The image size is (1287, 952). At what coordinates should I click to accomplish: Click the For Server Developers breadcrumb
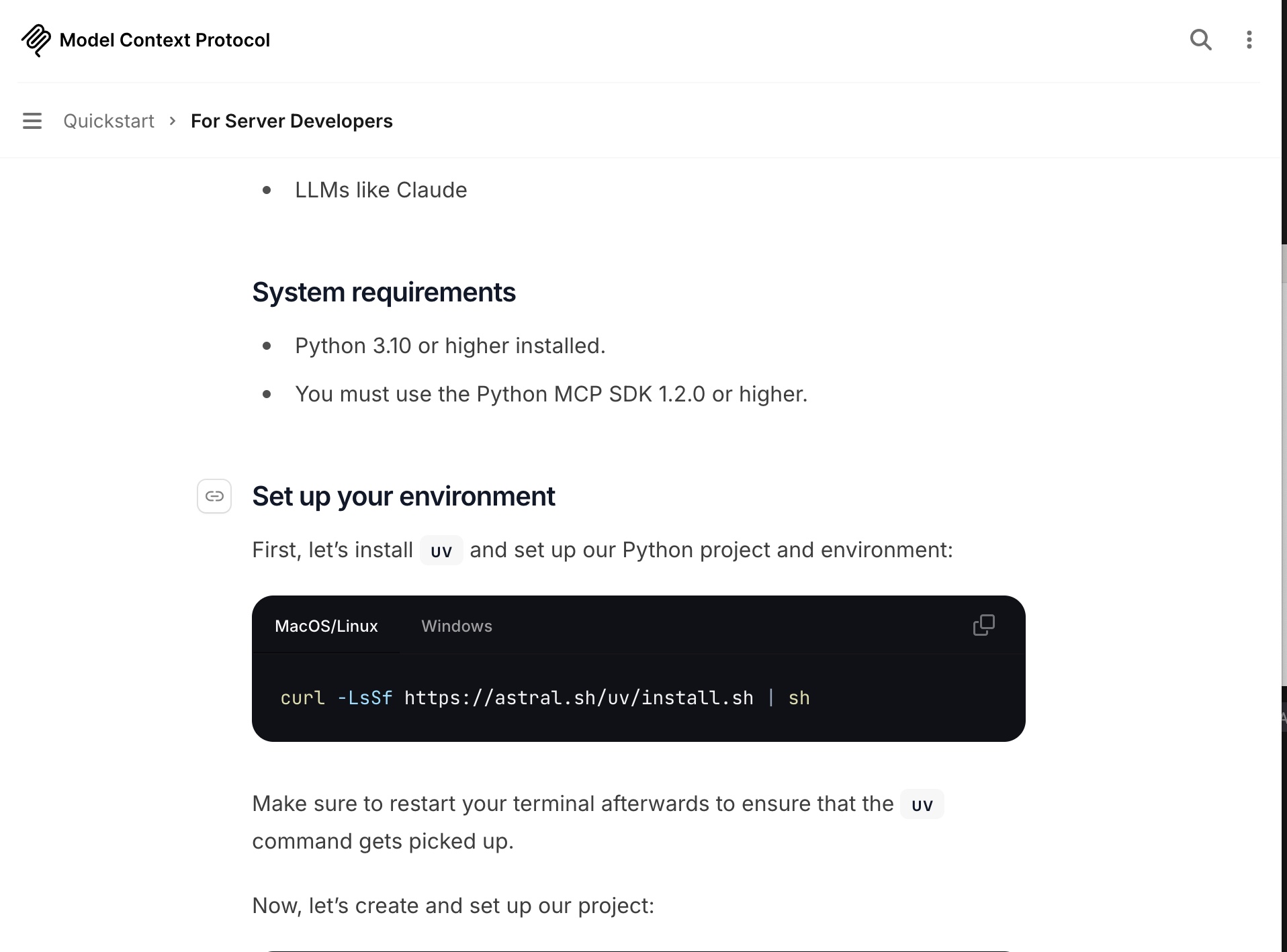(x=292, y=121)
